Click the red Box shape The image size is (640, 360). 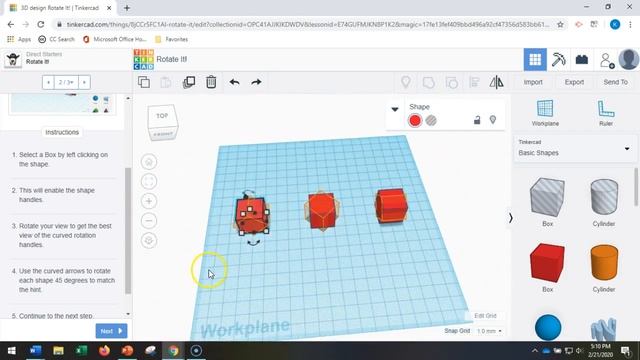547,263
